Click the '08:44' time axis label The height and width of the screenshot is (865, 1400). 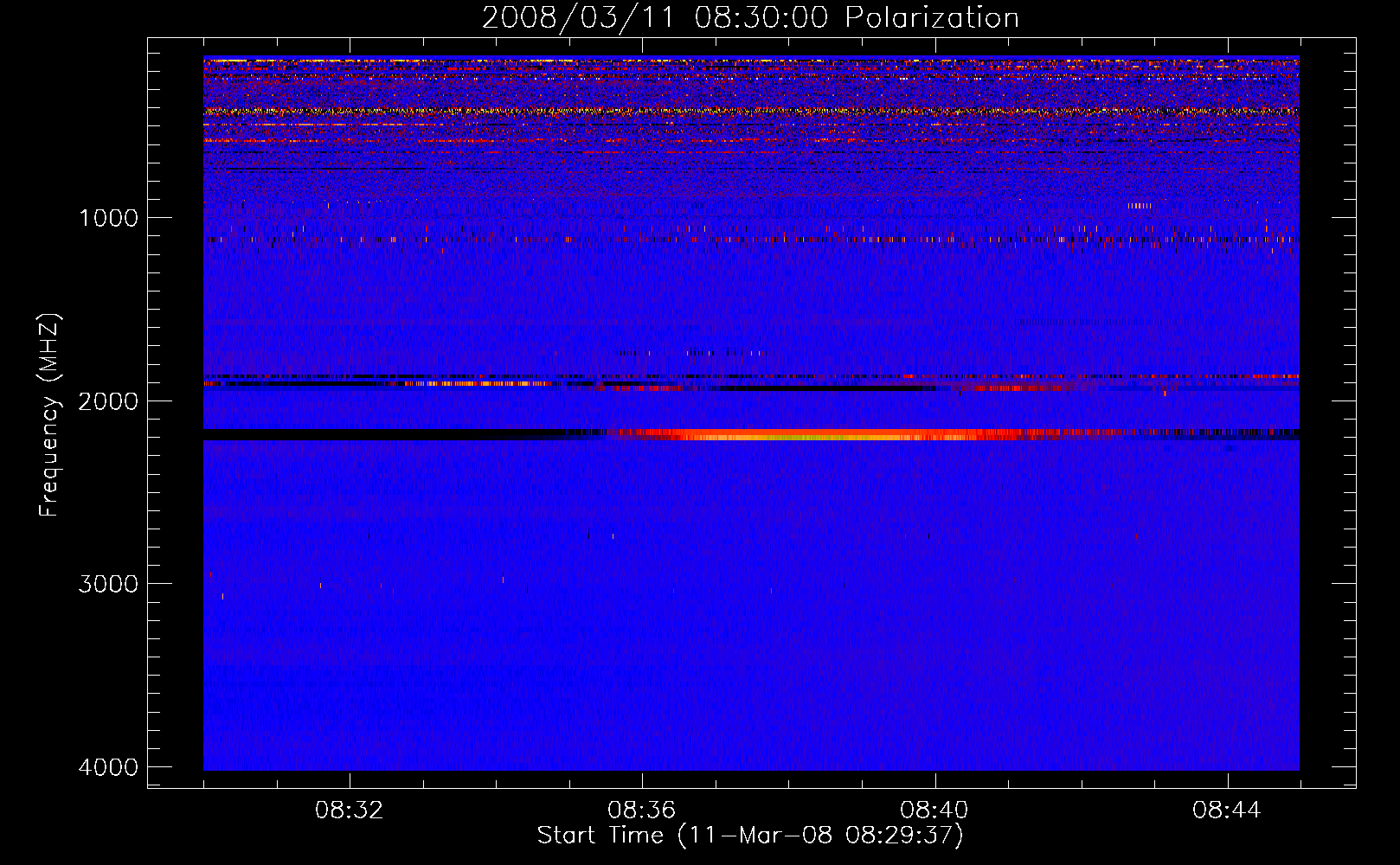[x=1227, y=811]
